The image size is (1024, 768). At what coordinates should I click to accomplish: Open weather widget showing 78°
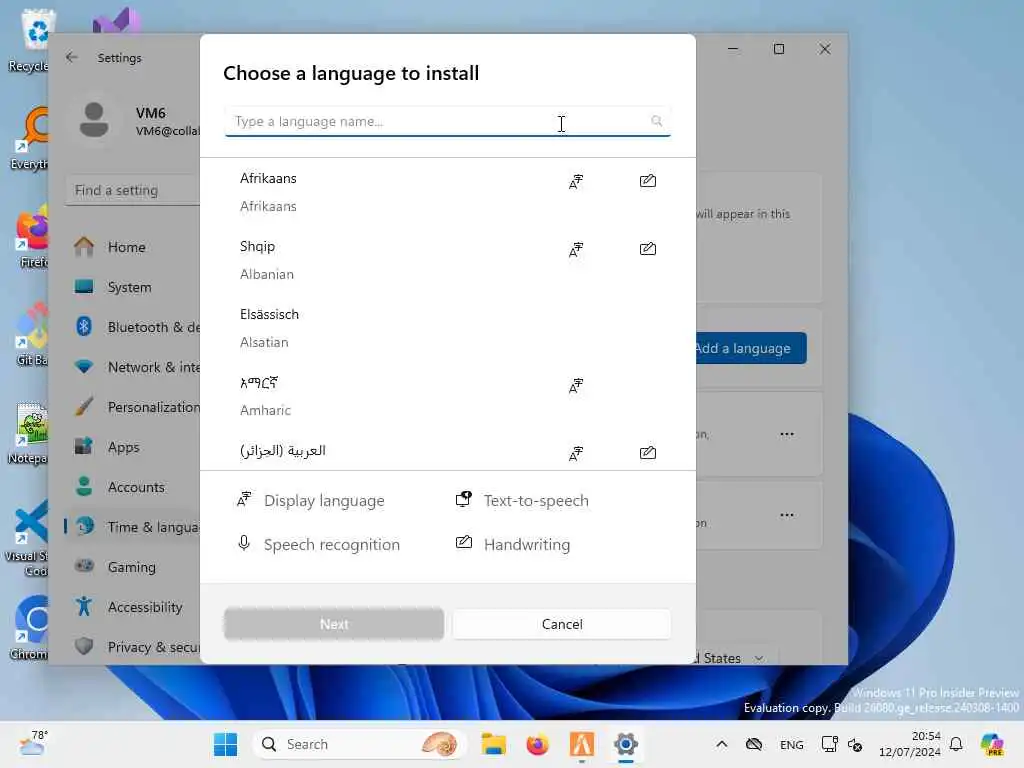33,743
